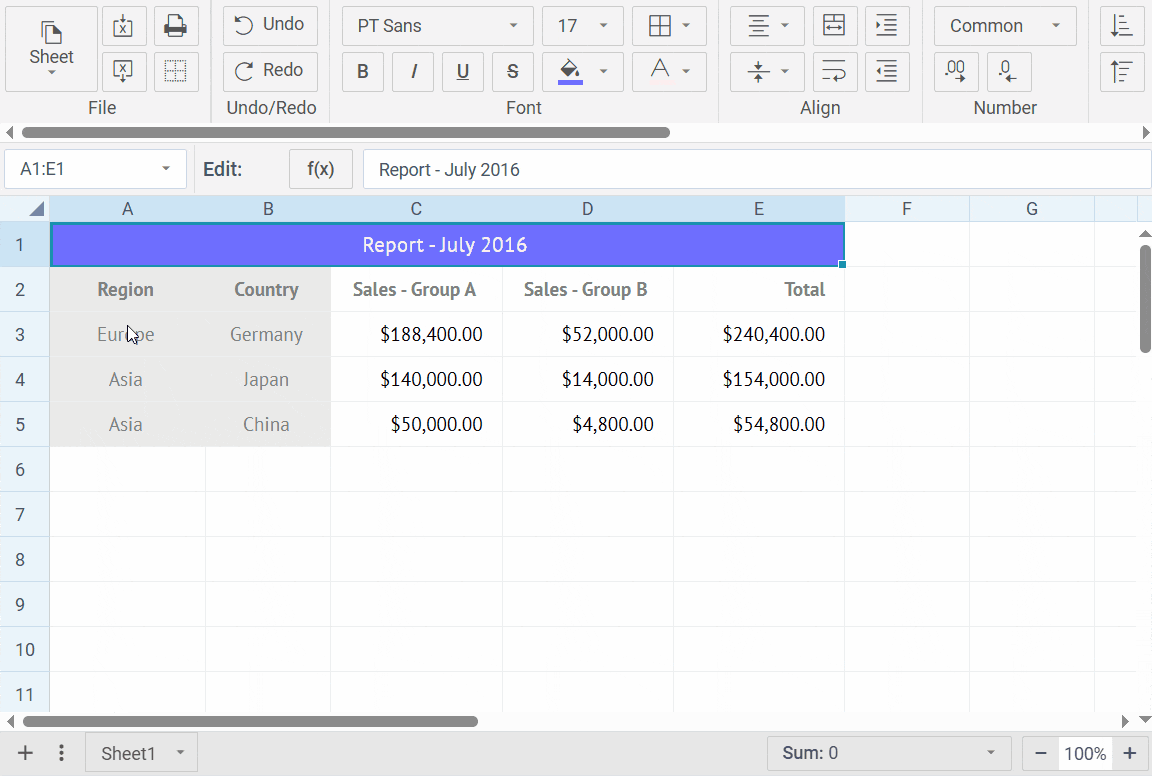Click the fill color swatch button
This screenshot has width=1152, height=776.
[x=570, y=72]
